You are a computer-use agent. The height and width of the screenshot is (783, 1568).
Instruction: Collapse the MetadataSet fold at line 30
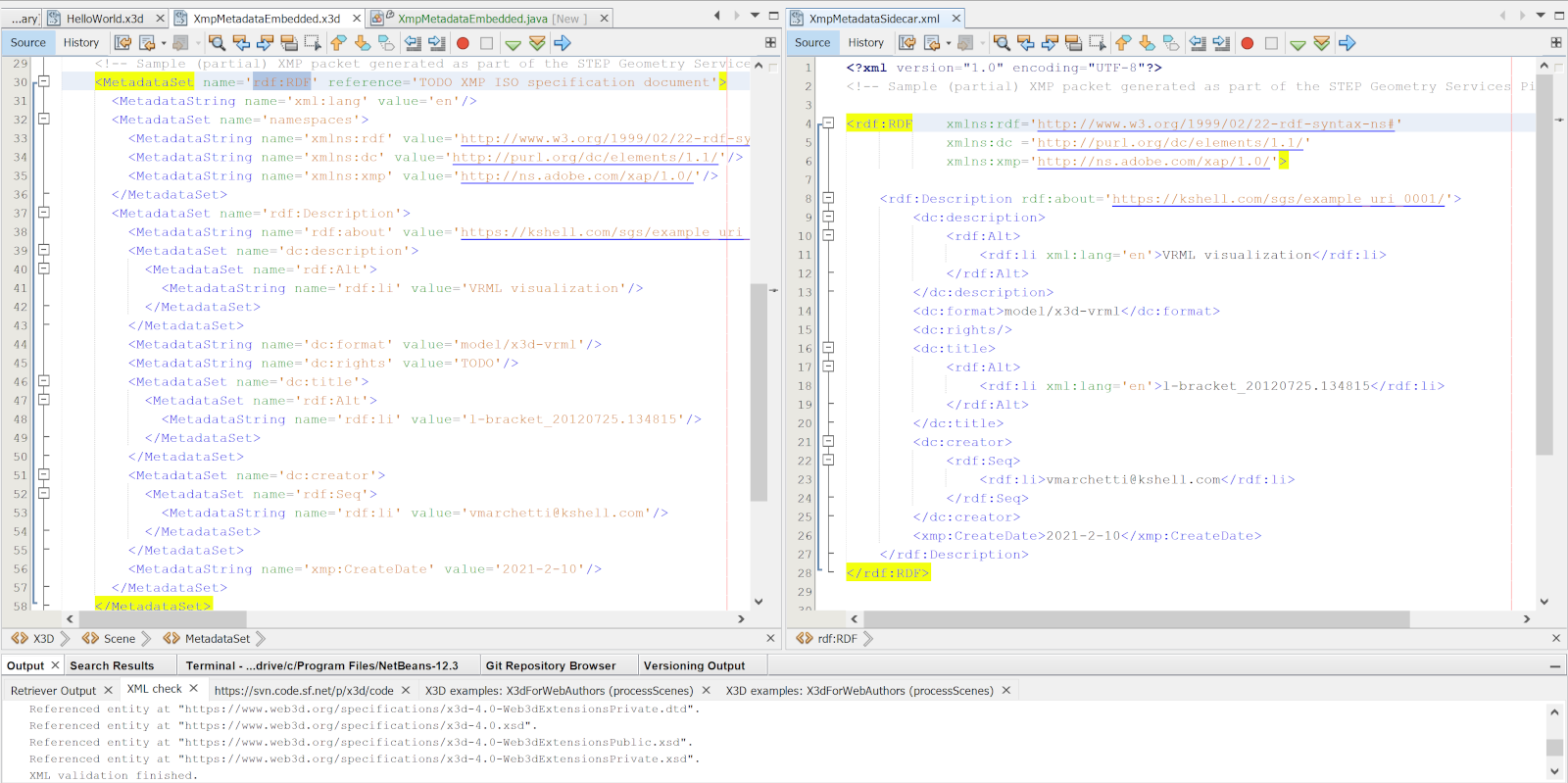[x=44, y=82]
